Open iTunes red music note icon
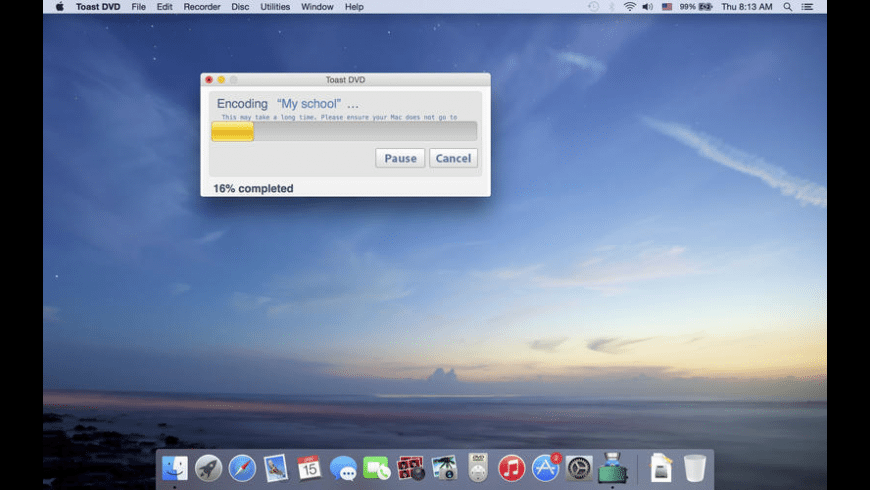Screen dimensions: 870x490 tap(512, 468)
